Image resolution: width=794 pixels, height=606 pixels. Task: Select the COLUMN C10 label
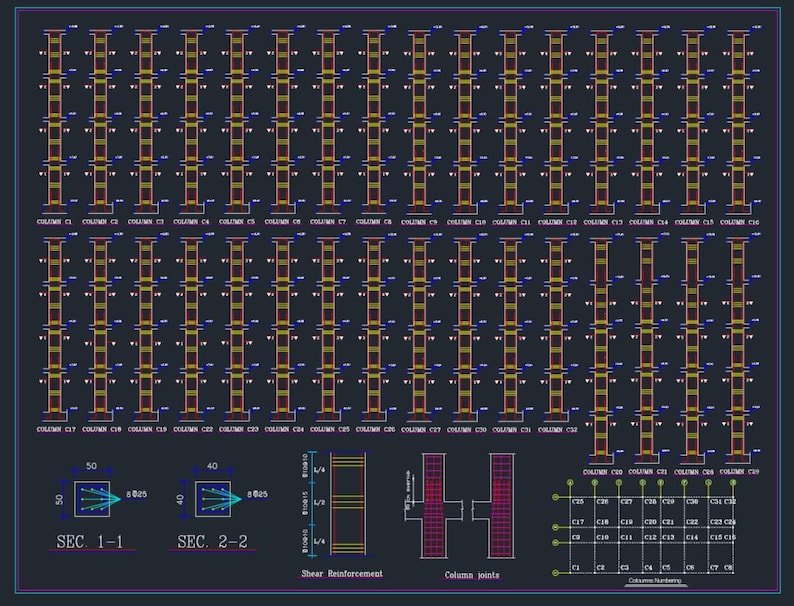click(x=466, y=222)
